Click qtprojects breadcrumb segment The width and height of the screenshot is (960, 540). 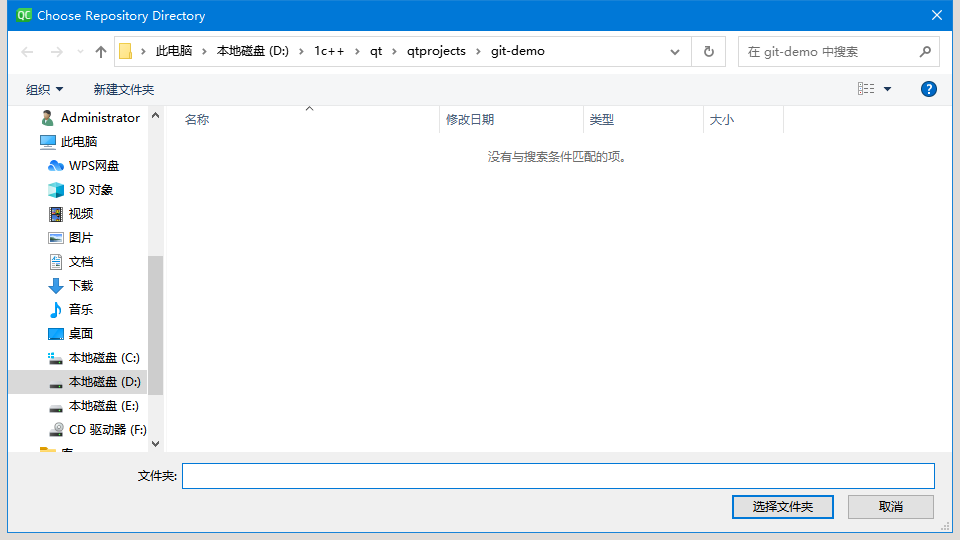pyautogui.click(x=436, y=51)
